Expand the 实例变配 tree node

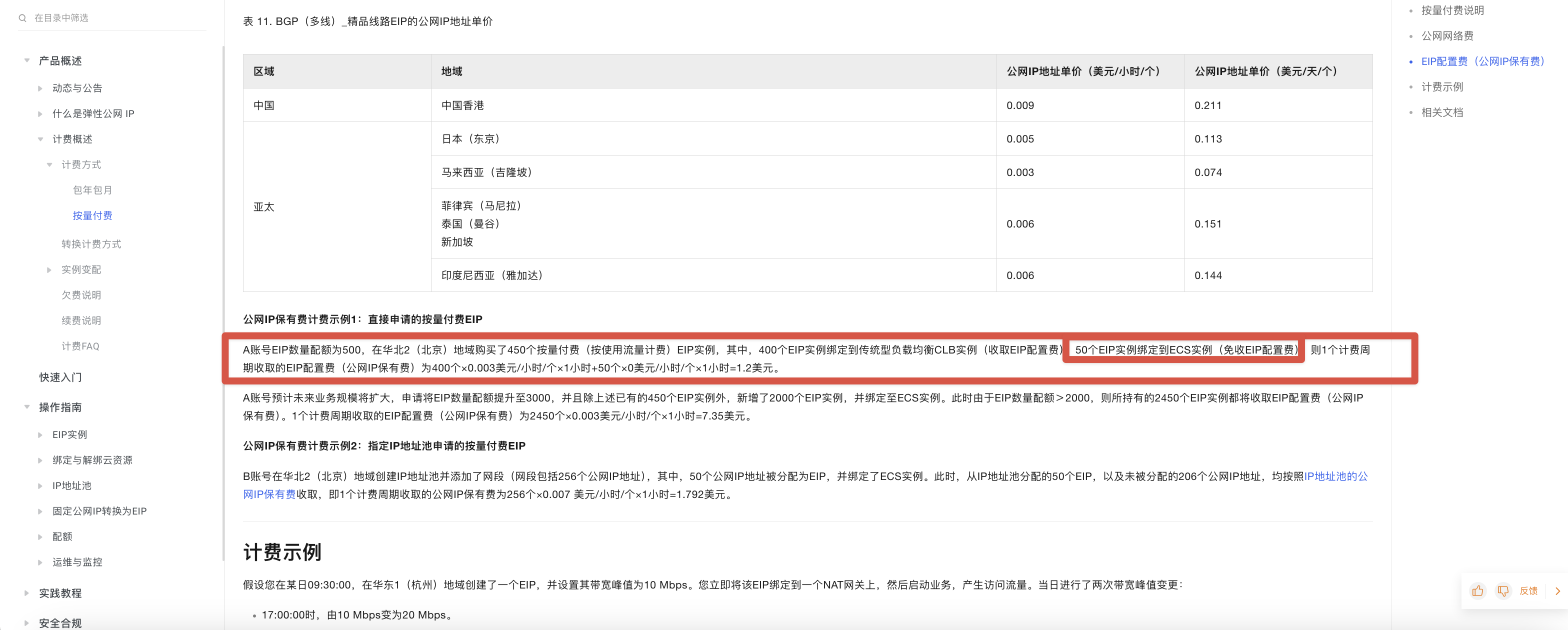point(49,269)
